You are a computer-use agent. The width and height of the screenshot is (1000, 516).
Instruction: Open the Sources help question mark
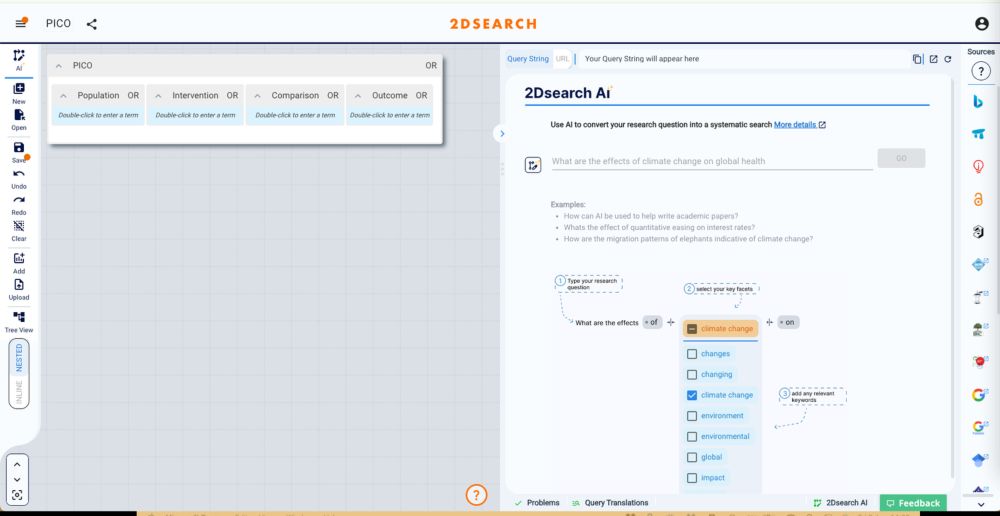pyautogui.click(x=980, y=71)
